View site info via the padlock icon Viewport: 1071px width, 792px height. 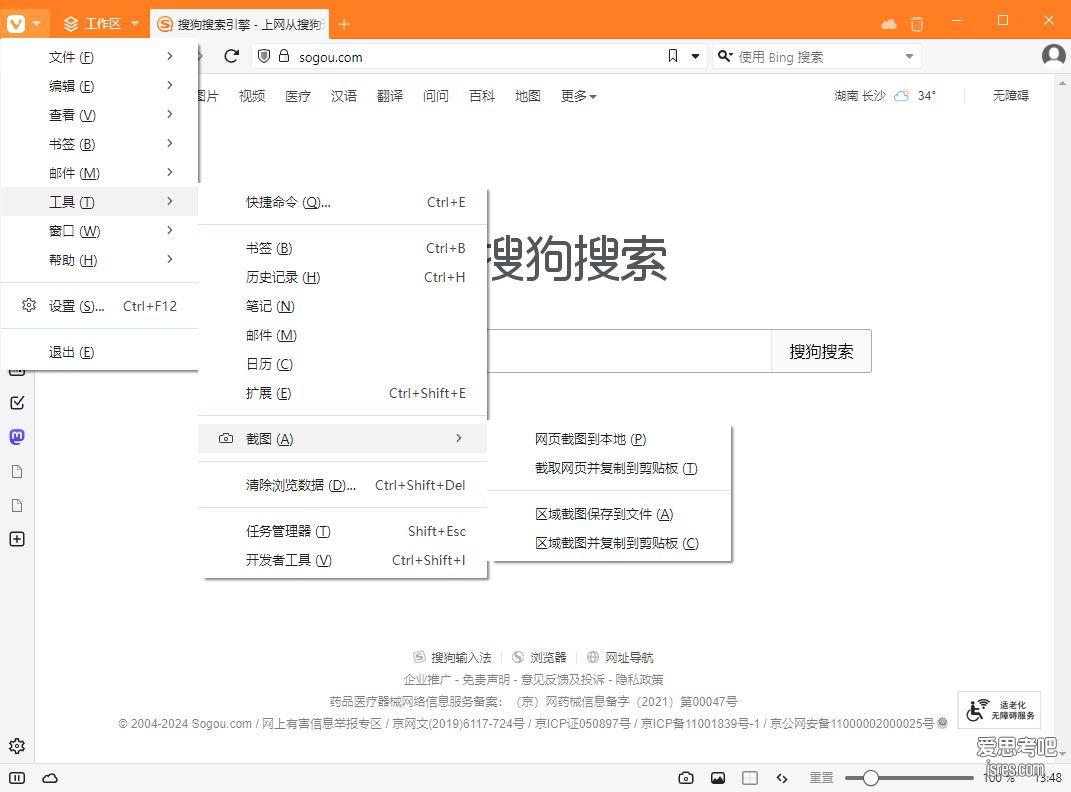284,56
